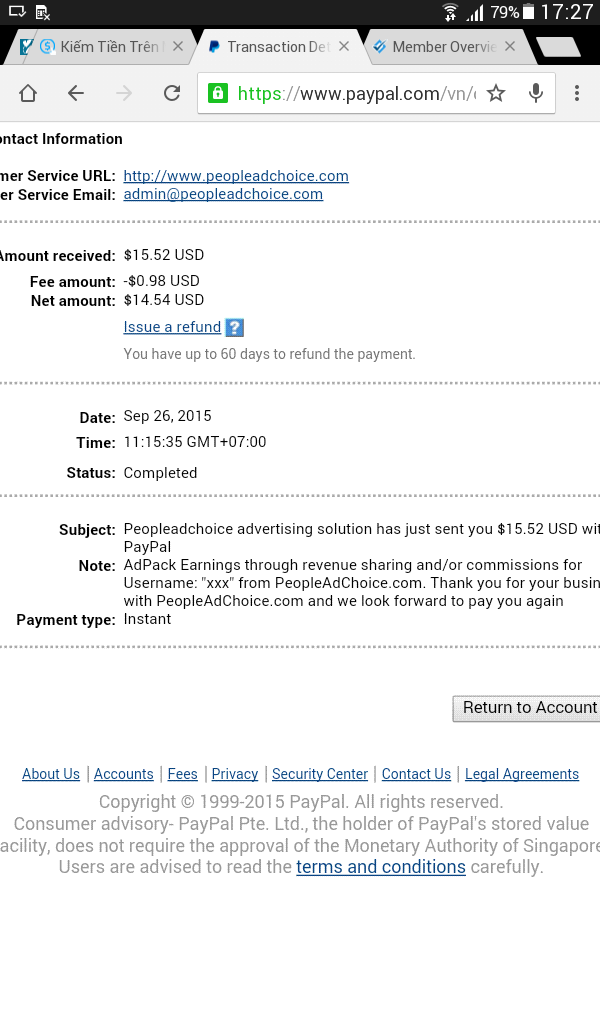Open Chrome's three-dot overflow menu
Viewport: 600px width, 1024px height.
(577, 93)
